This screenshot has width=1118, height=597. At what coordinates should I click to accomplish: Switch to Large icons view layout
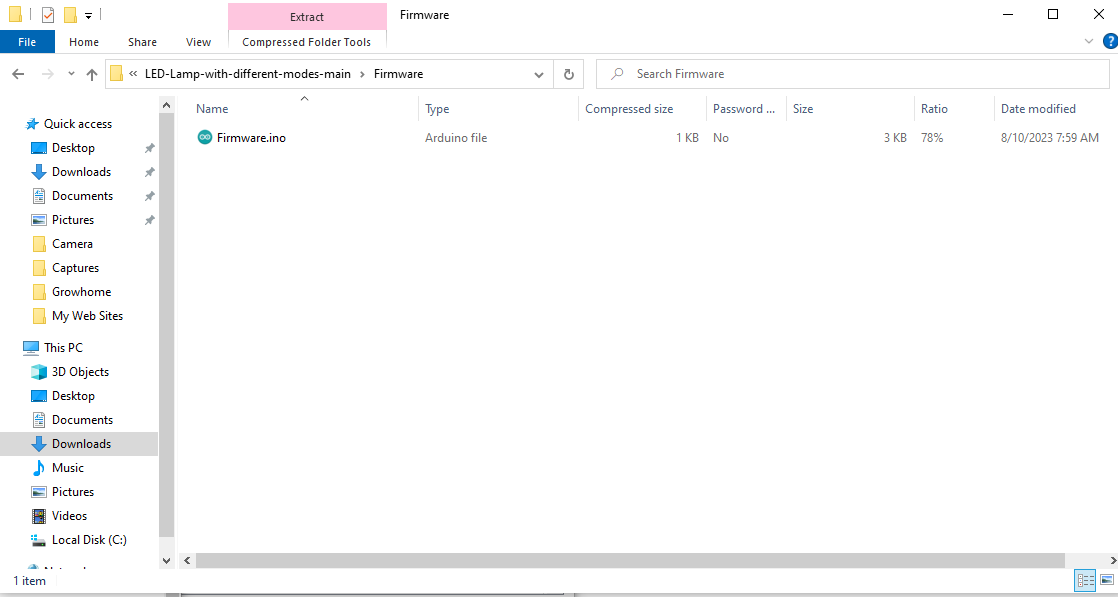(1107, 581)
